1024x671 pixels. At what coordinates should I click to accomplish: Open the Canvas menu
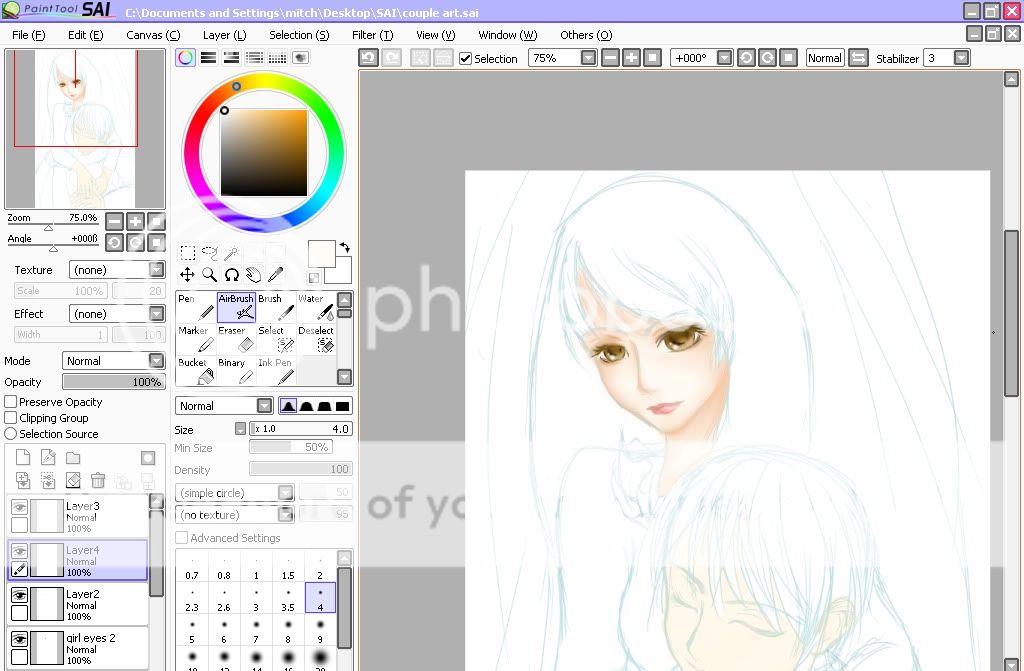[x=153, y=35]
